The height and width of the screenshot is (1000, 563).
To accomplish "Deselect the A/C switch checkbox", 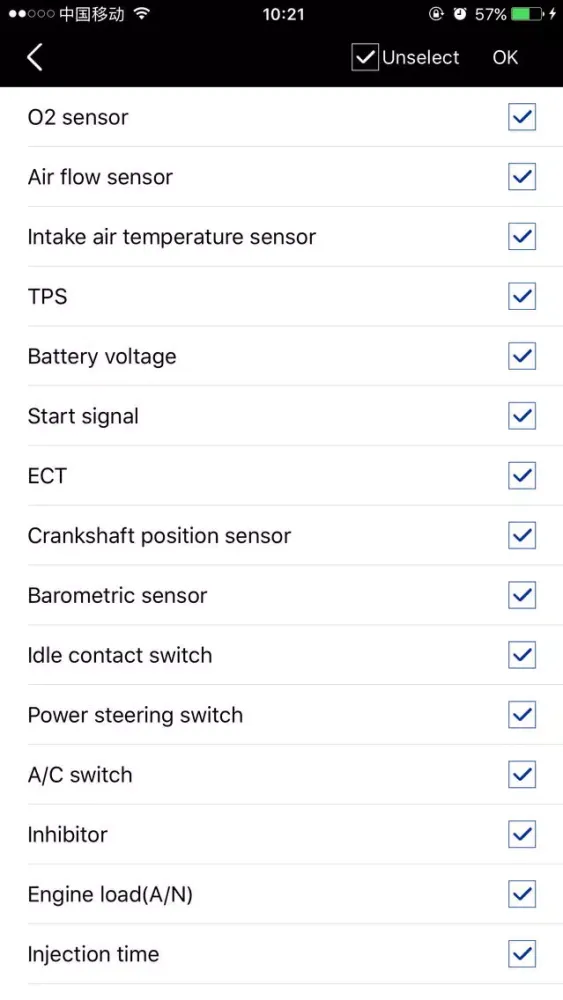I will click(x=522, y=775).
